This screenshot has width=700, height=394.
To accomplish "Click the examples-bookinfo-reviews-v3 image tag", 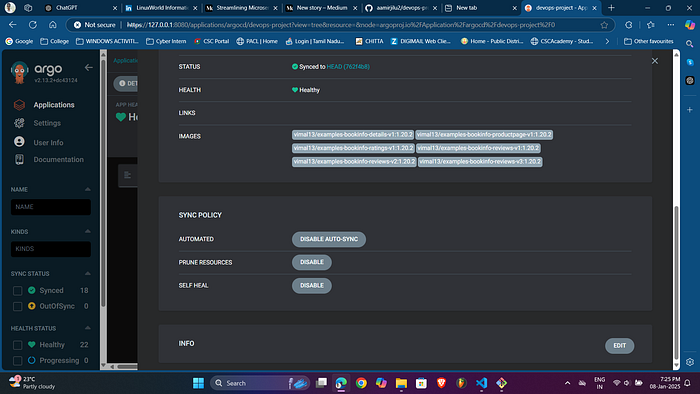I will click(x=480, y=162).
